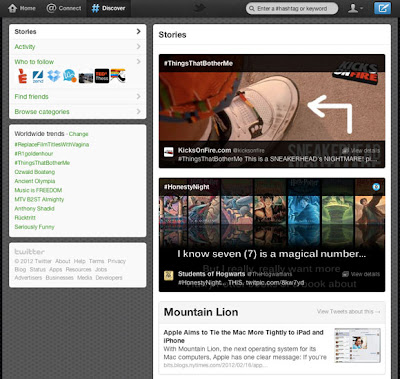
Task: Open the Connect tab
Action: [x=64, y=8]
